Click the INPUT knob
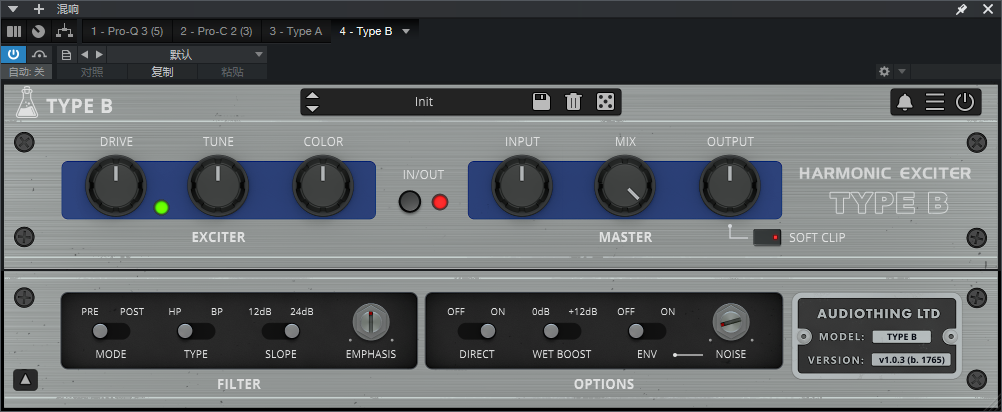This screenshot has width=1002, height=412. (522, 185)
